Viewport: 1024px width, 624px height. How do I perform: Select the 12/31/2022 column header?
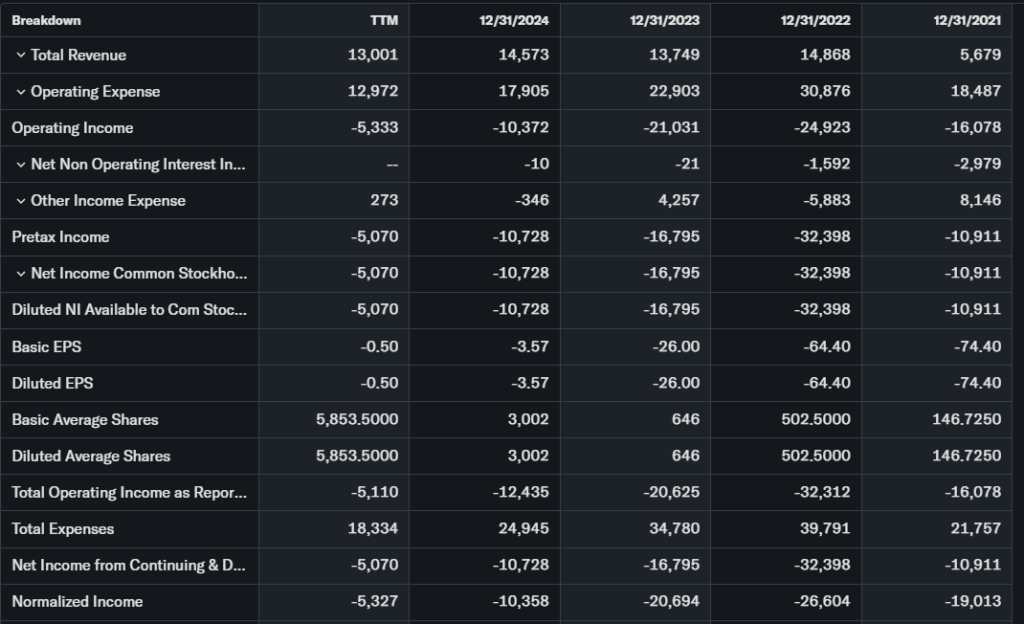tap(816, 20)
